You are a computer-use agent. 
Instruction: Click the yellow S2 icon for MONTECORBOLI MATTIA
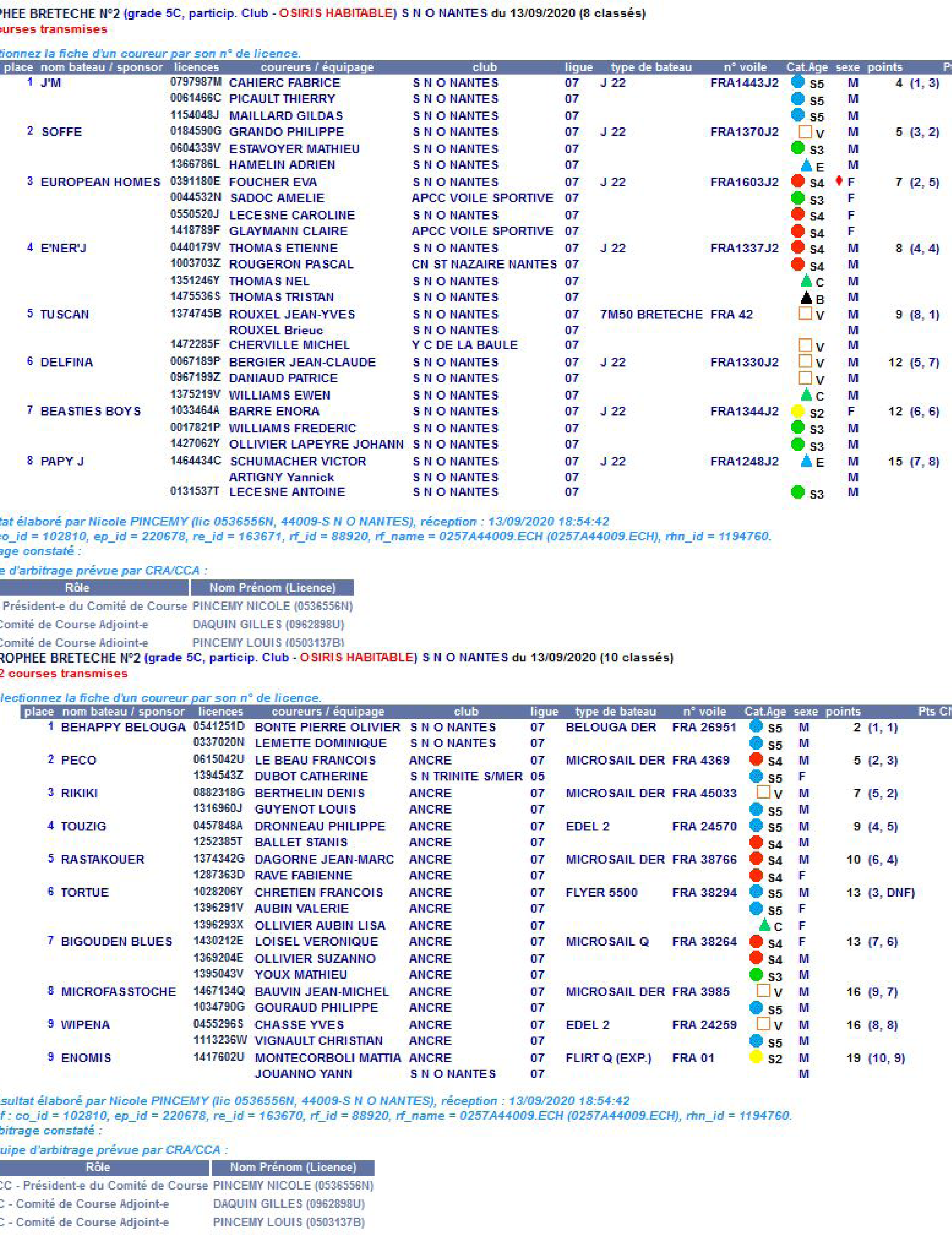[756, 1057]
